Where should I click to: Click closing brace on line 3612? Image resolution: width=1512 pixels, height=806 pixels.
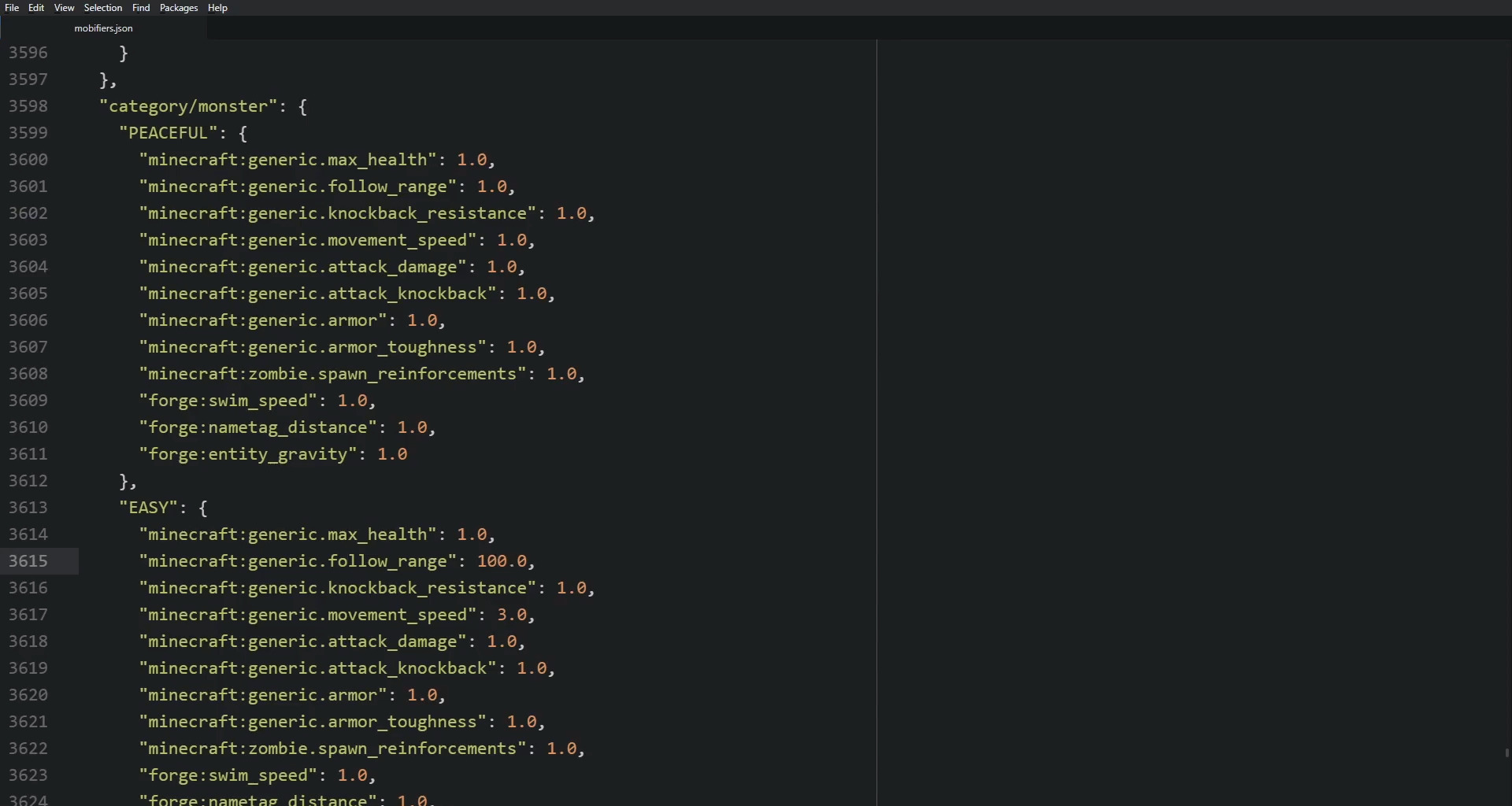click(124, 481)
